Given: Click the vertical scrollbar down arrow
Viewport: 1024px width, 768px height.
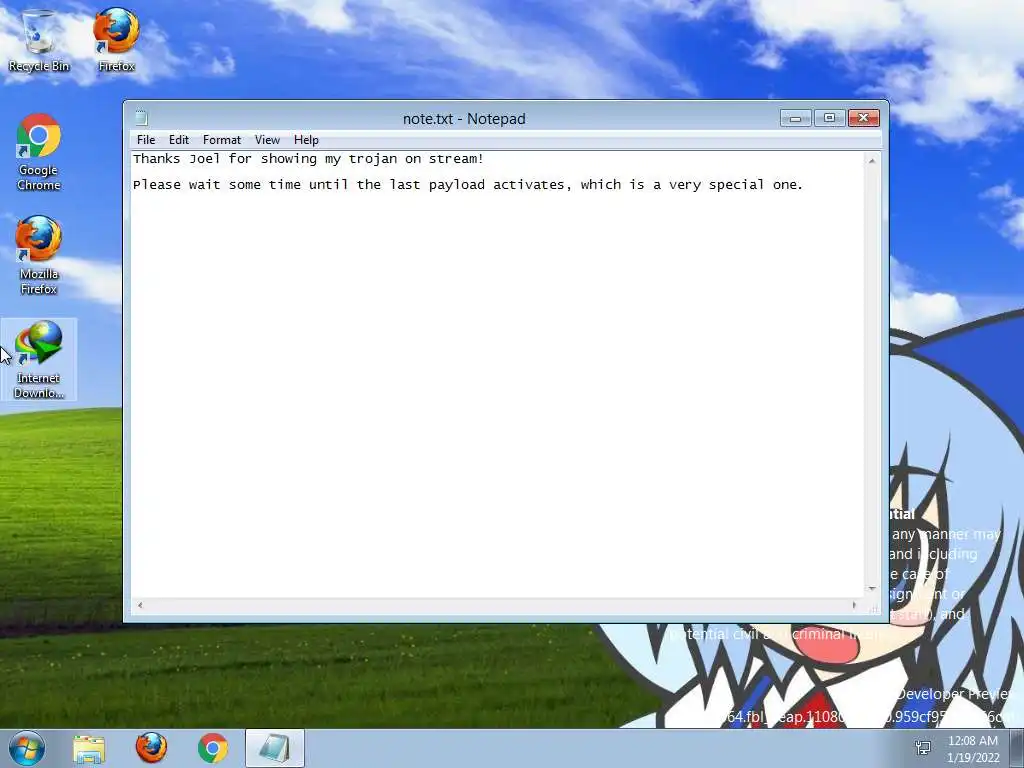Looking at the screenshot, I should click(872, 589).
